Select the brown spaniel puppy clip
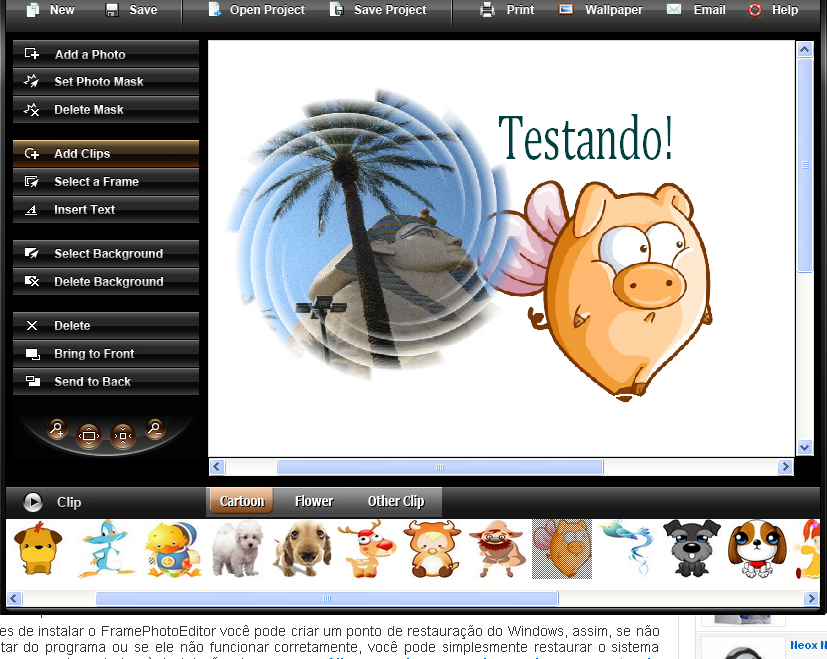Viewport: 827px width, 659px height. point(303,549)
